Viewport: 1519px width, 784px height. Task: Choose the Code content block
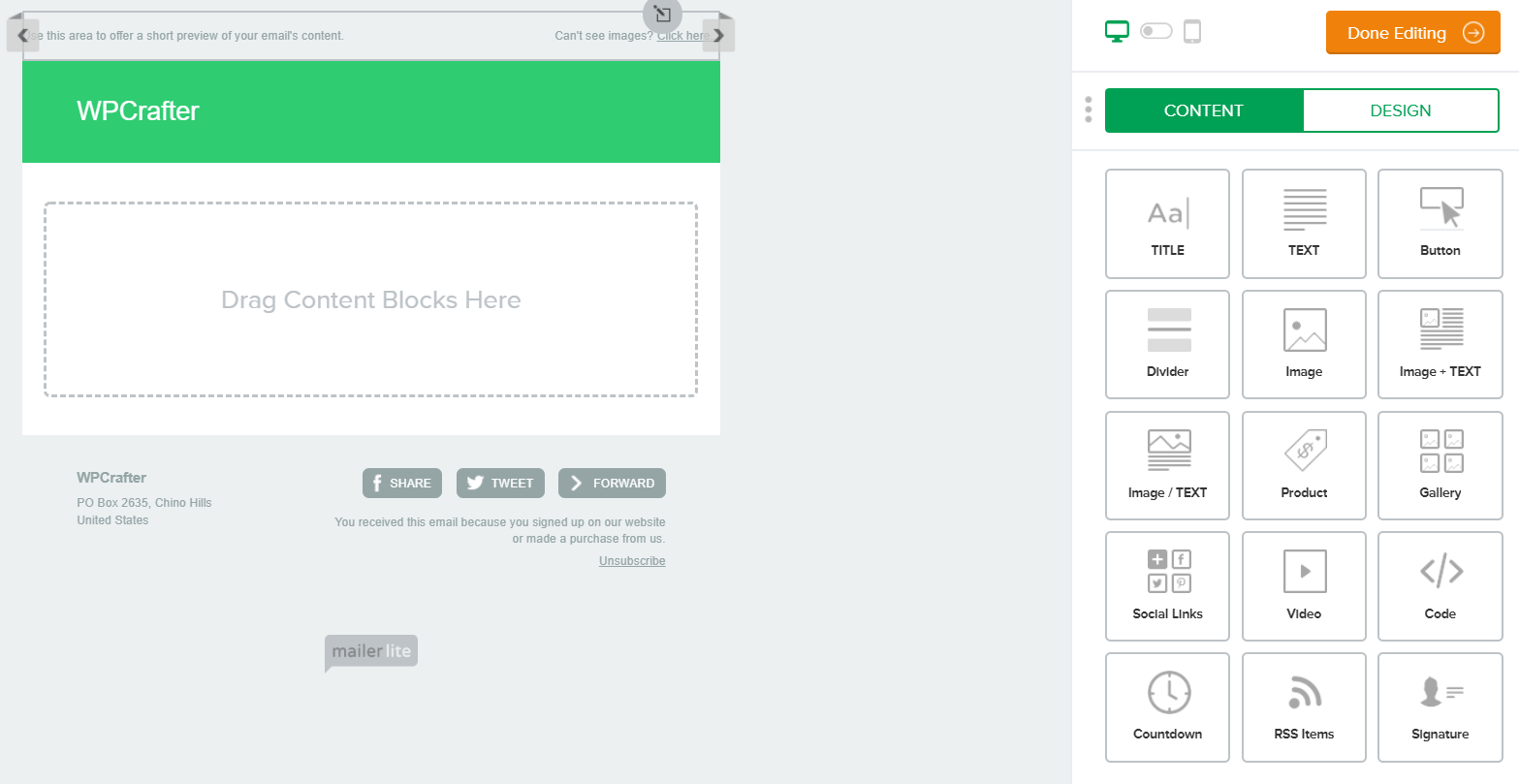pos(1440,586)
